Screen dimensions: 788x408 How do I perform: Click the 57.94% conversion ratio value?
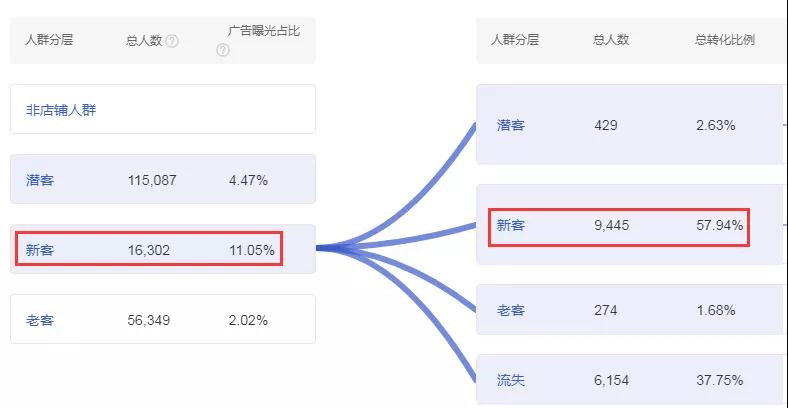[720, 225]
